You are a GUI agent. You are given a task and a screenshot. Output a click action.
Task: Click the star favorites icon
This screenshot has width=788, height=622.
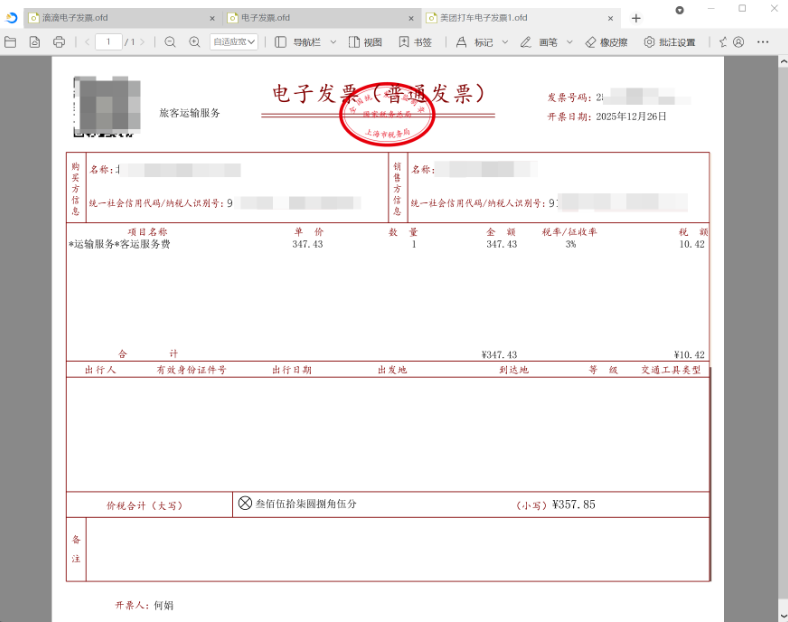723,42
